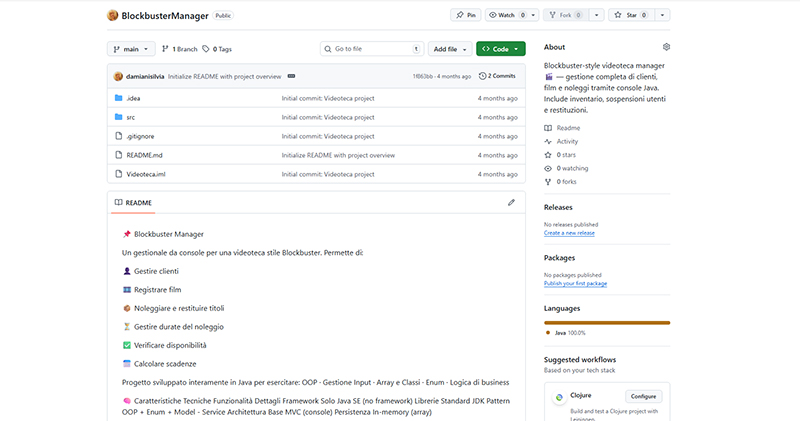This screenshot has width=800, height=421.
Task: Click Create a new release
Action: tap(569, 233)
